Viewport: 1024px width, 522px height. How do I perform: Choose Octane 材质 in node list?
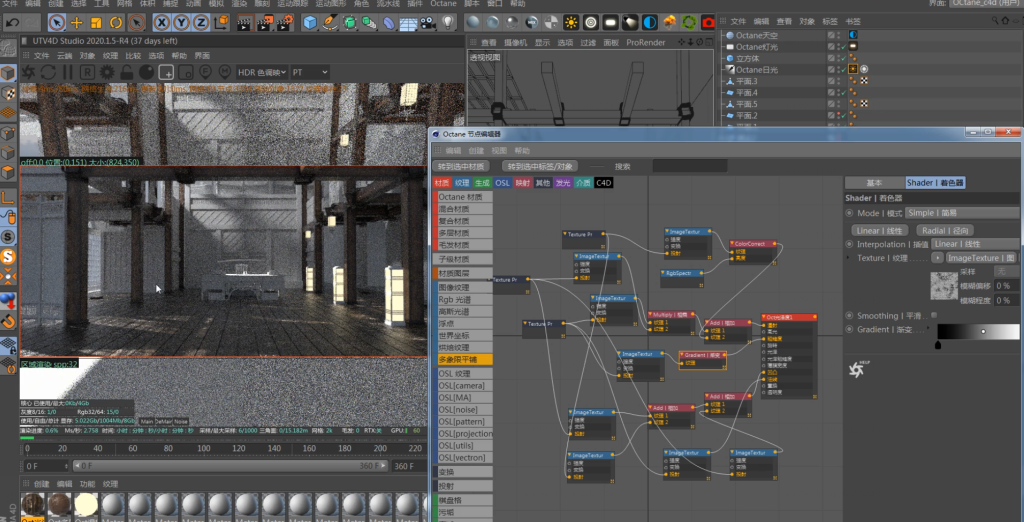463,197
